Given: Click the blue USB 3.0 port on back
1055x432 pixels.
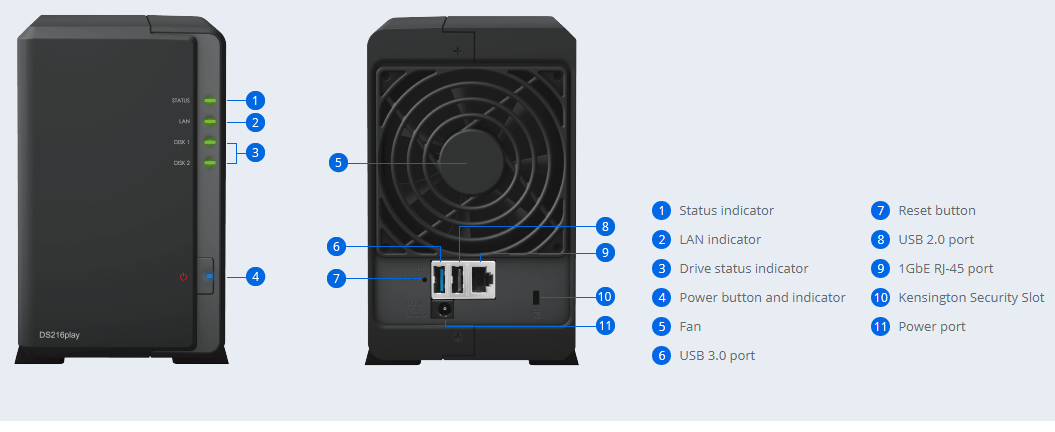Looking at the screenshot, I should coord(441,278).
